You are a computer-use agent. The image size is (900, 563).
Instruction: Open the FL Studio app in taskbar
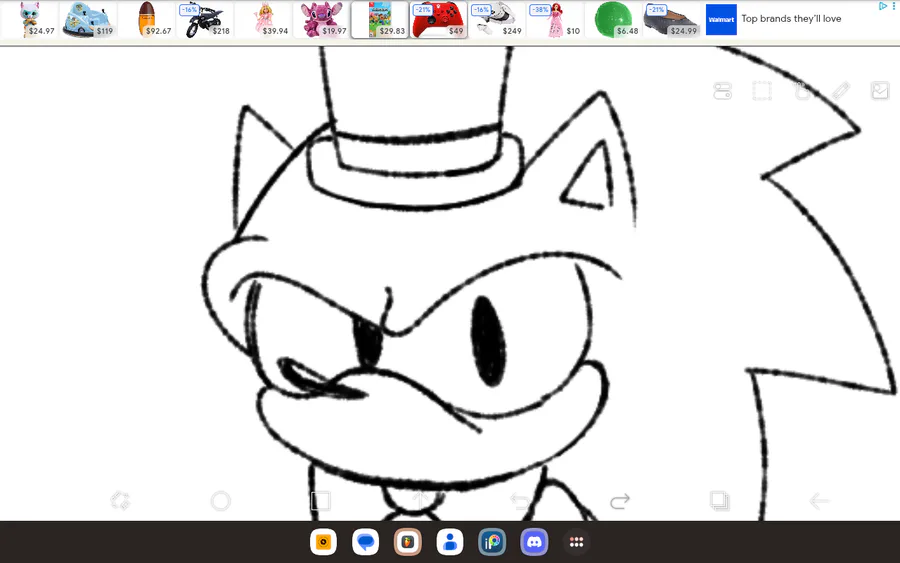(408, 542)
